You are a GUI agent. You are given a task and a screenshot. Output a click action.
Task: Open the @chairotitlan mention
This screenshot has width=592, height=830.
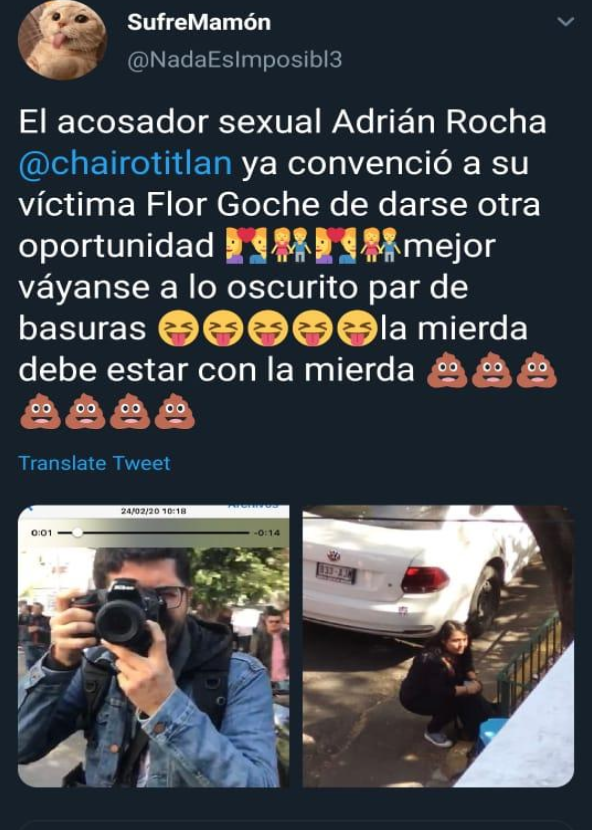click(125, 163)
